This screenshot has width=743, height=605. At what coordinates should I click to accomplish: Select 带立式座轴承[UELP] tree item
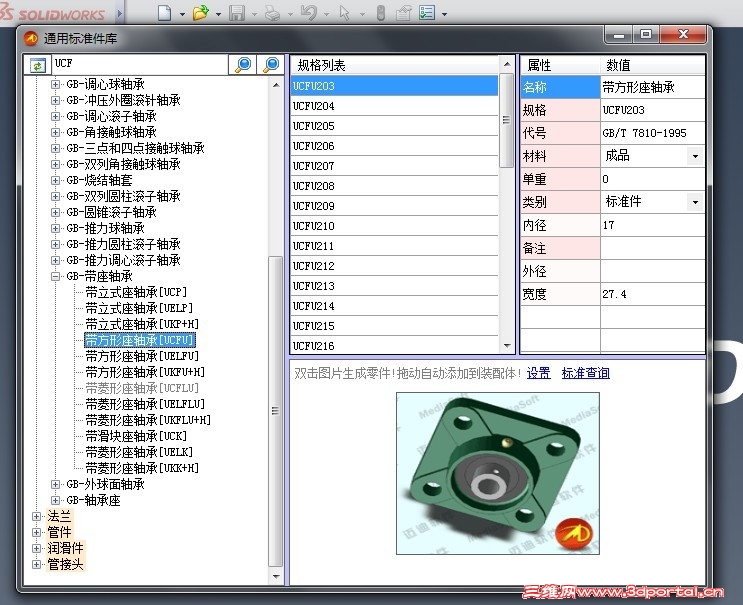pyautogui.click(x=139, y=308)
